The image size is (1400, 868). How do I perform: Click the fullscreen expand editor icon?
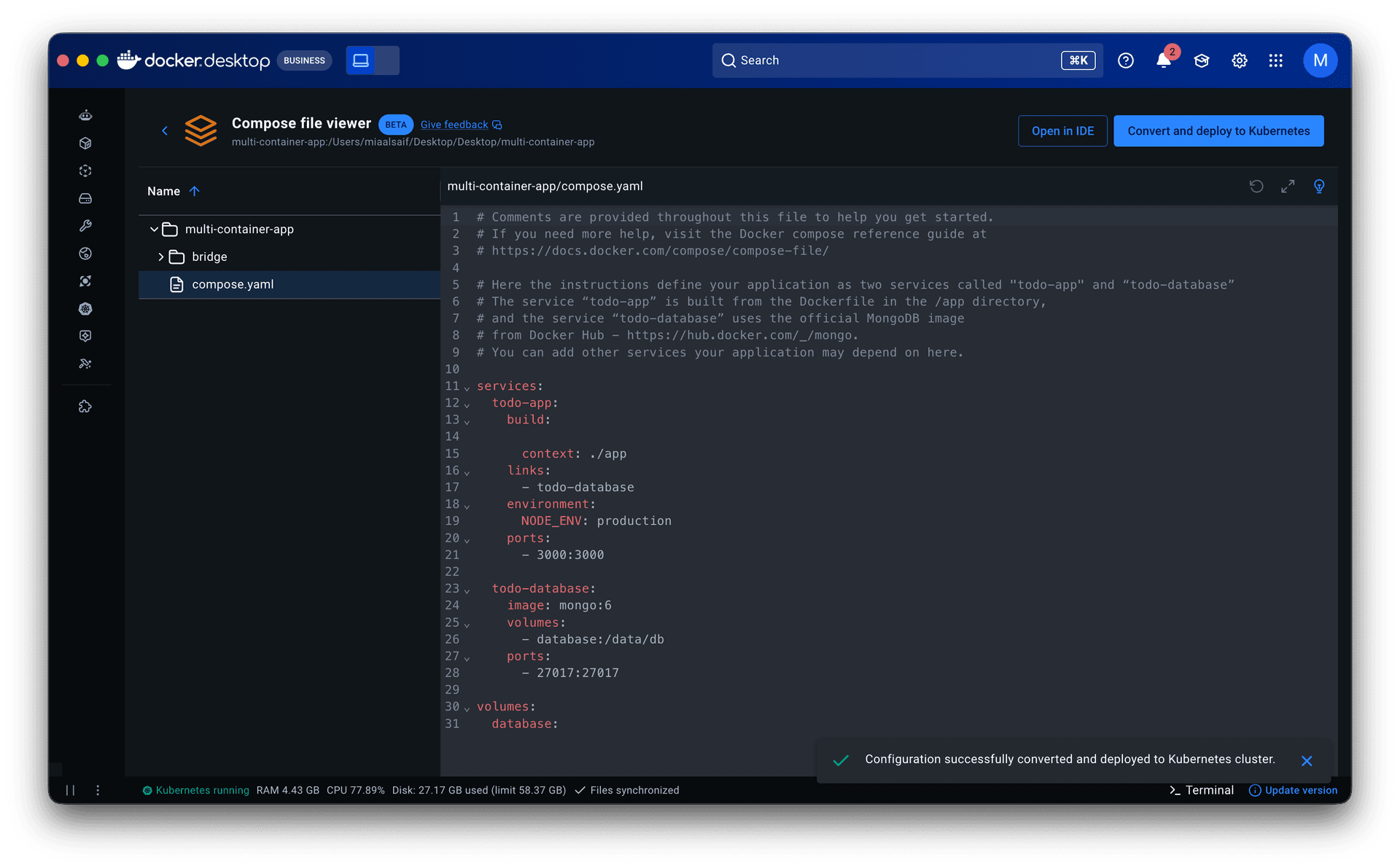tap(1288, 187)
